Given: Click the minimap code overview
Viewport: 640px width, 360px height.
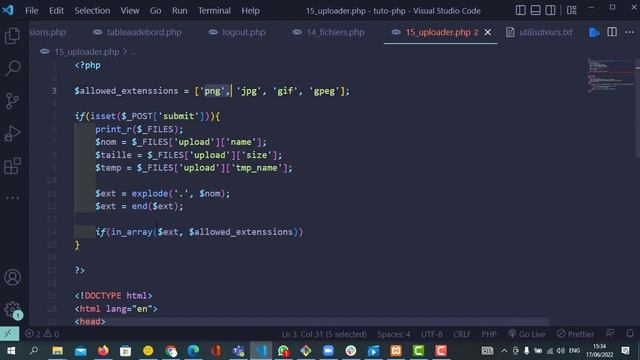Looking at the screenshot, I should coord(610,76).
